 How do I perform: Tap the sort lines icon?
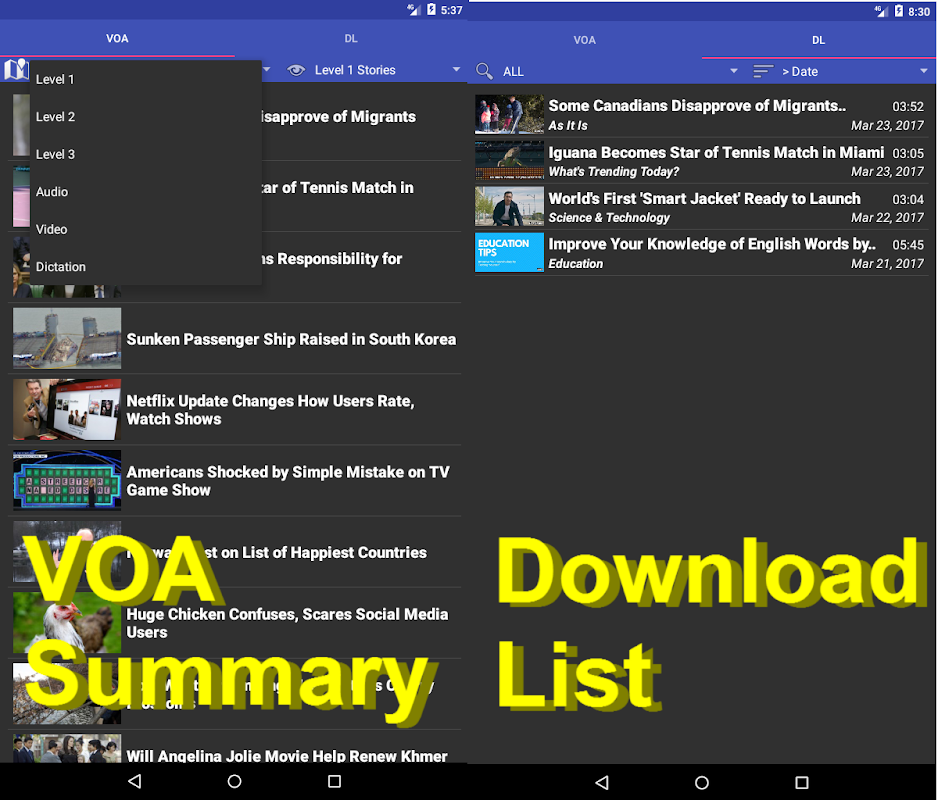coord(763,71)
